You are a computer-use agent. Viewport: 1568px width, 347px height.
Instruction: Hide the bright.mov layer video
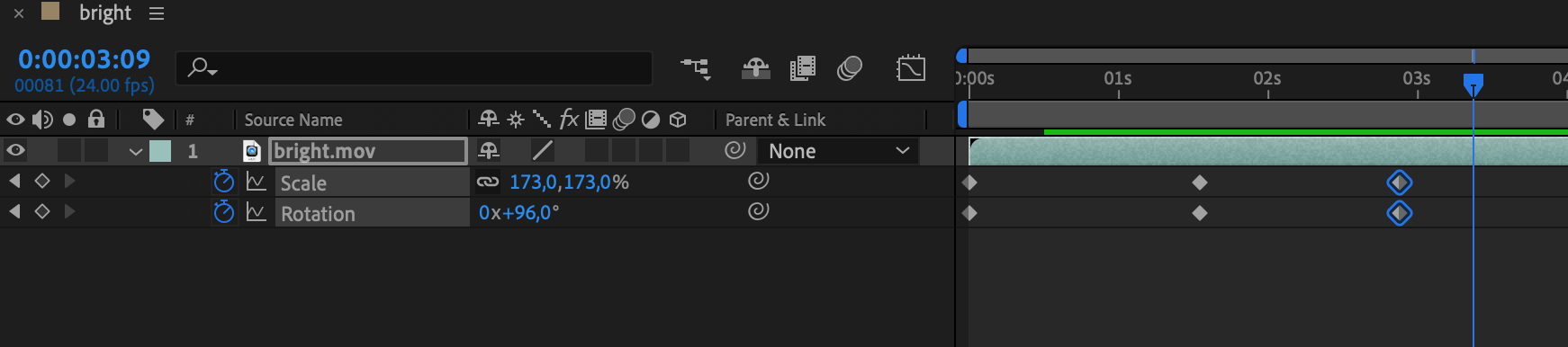(x=15, y=150)
